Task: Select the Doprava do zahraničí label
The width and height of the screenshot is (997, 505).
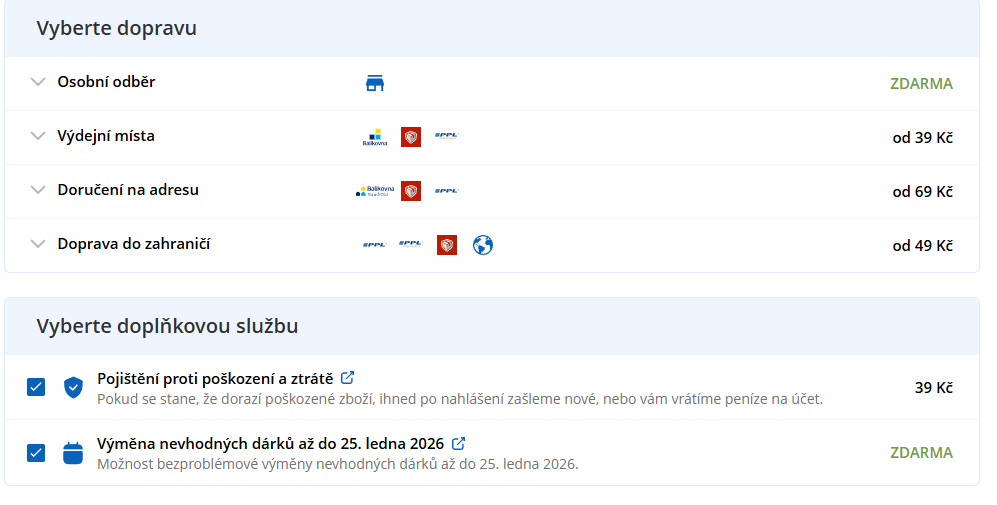Action: [133, 244]
